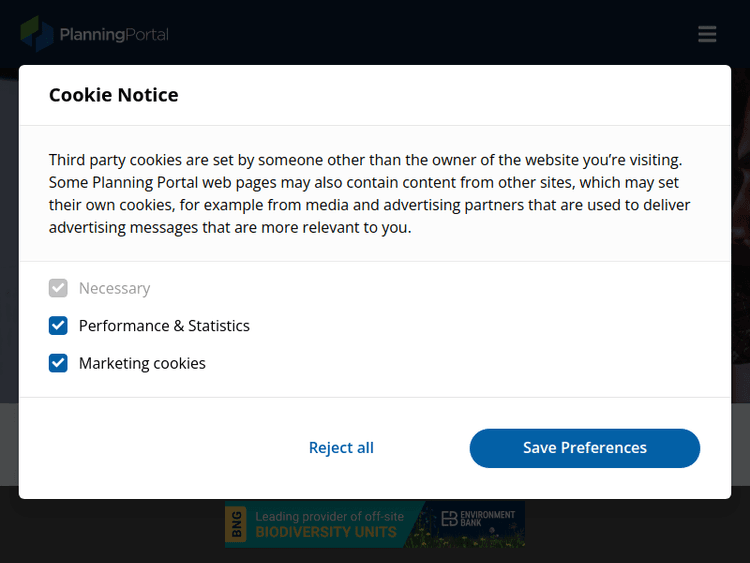The width and height of the screenshot is (750, 563).
Task: Open the hamburger menu icon
Action: pos(707,34)
